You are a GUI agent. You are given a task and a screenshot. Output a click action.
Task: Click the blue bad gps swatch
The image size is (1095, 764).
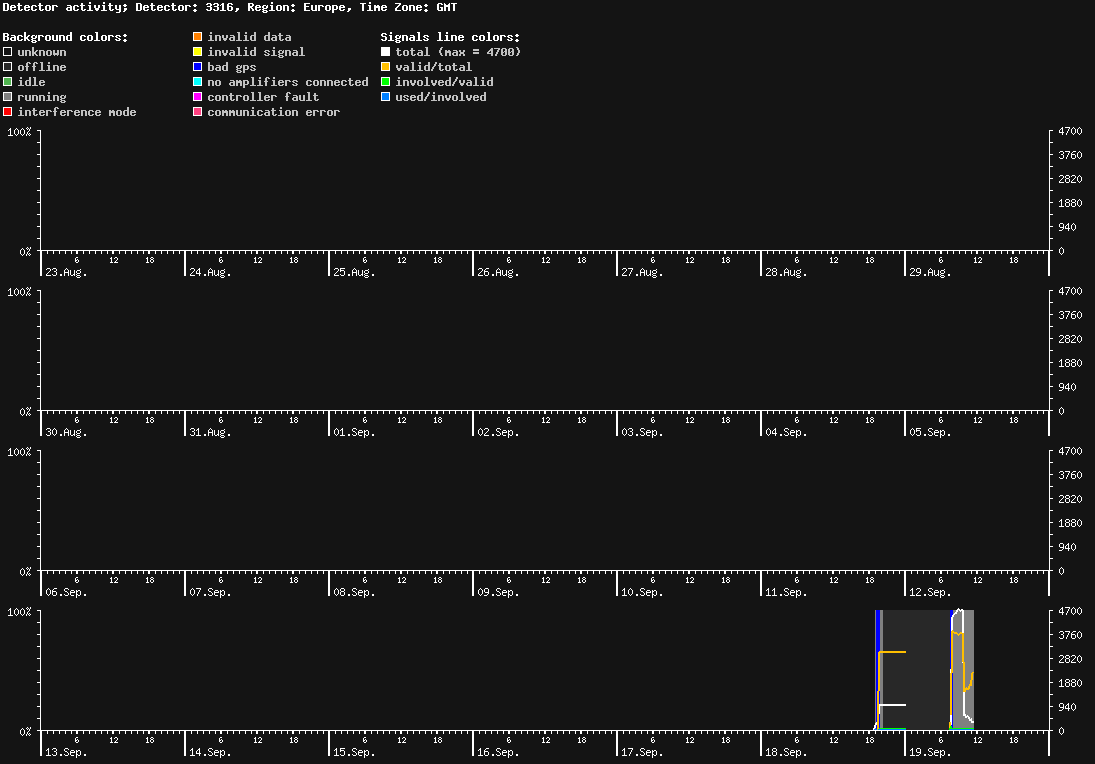coord(198,67)
